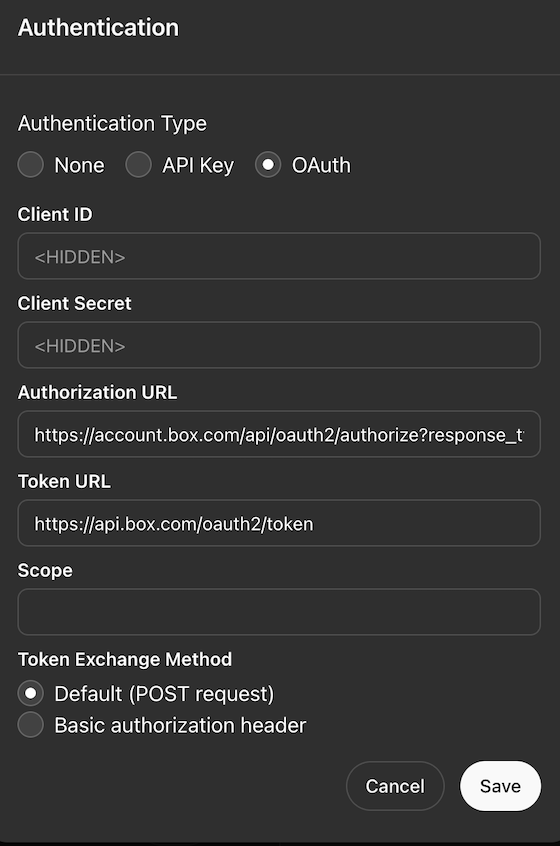The image size is (560, 846).
Task: Click into the Client Secret field
Action: coord(279,345)
